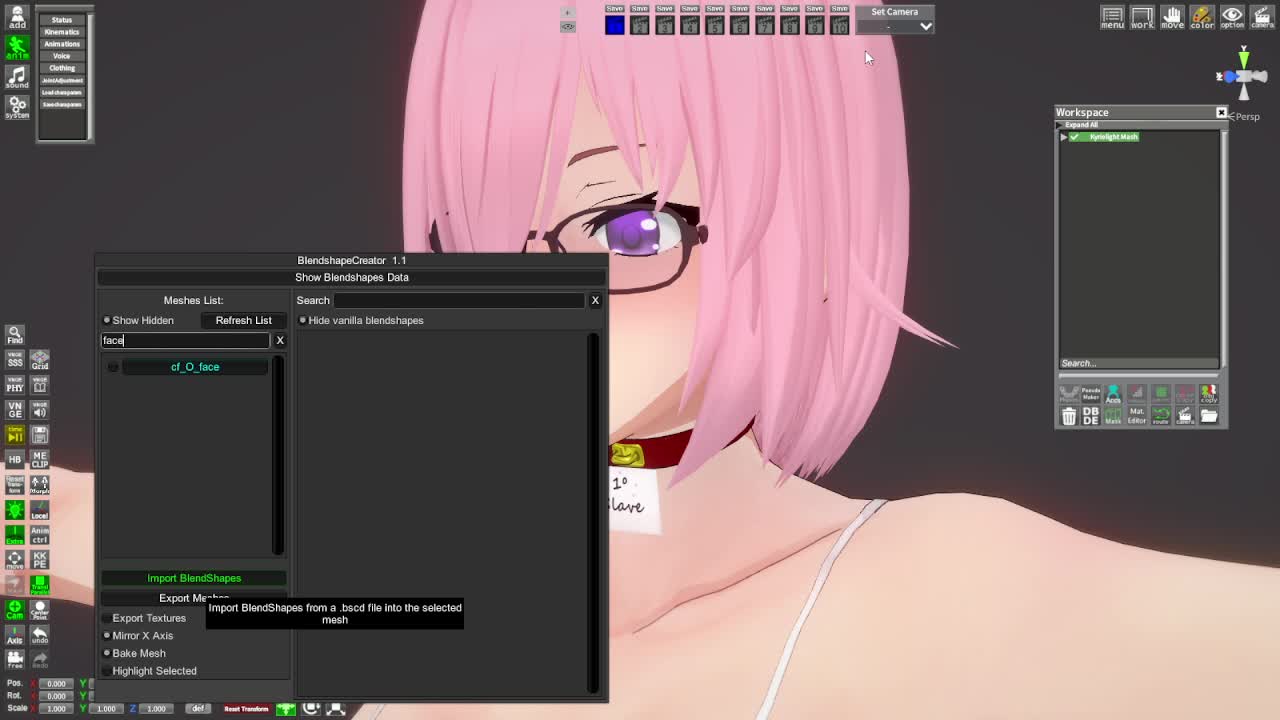Select the blue camera save slot 1
The image size is (1280, 720).
point(614,26)
